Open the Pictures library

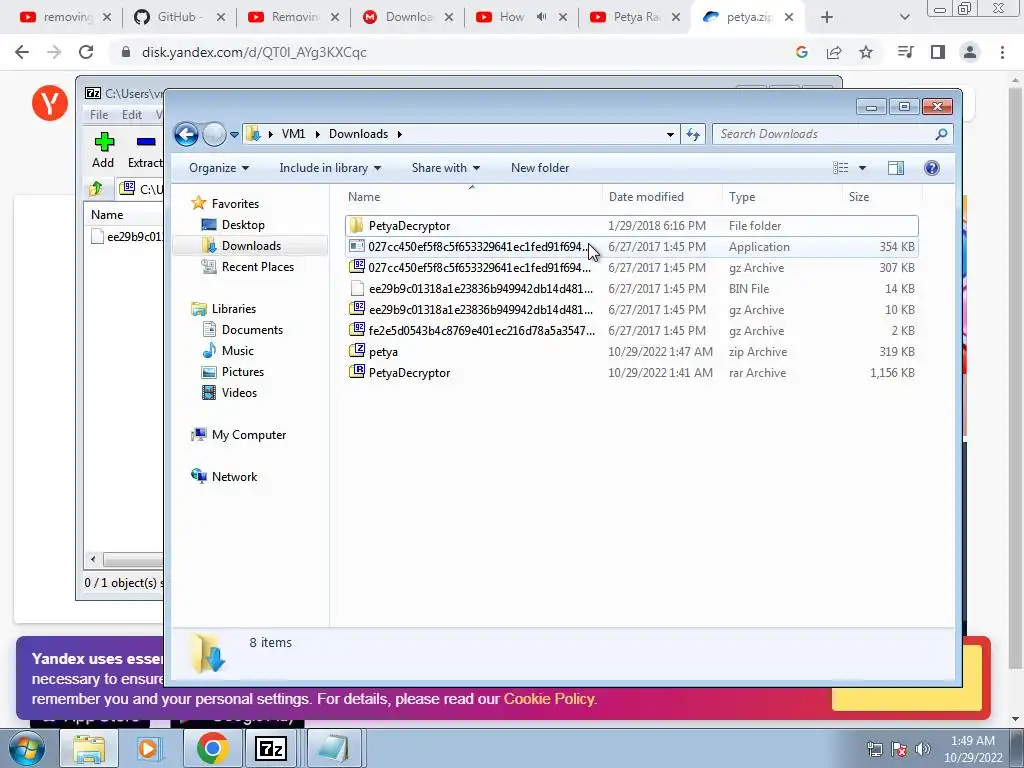click(x=243, y=372)
